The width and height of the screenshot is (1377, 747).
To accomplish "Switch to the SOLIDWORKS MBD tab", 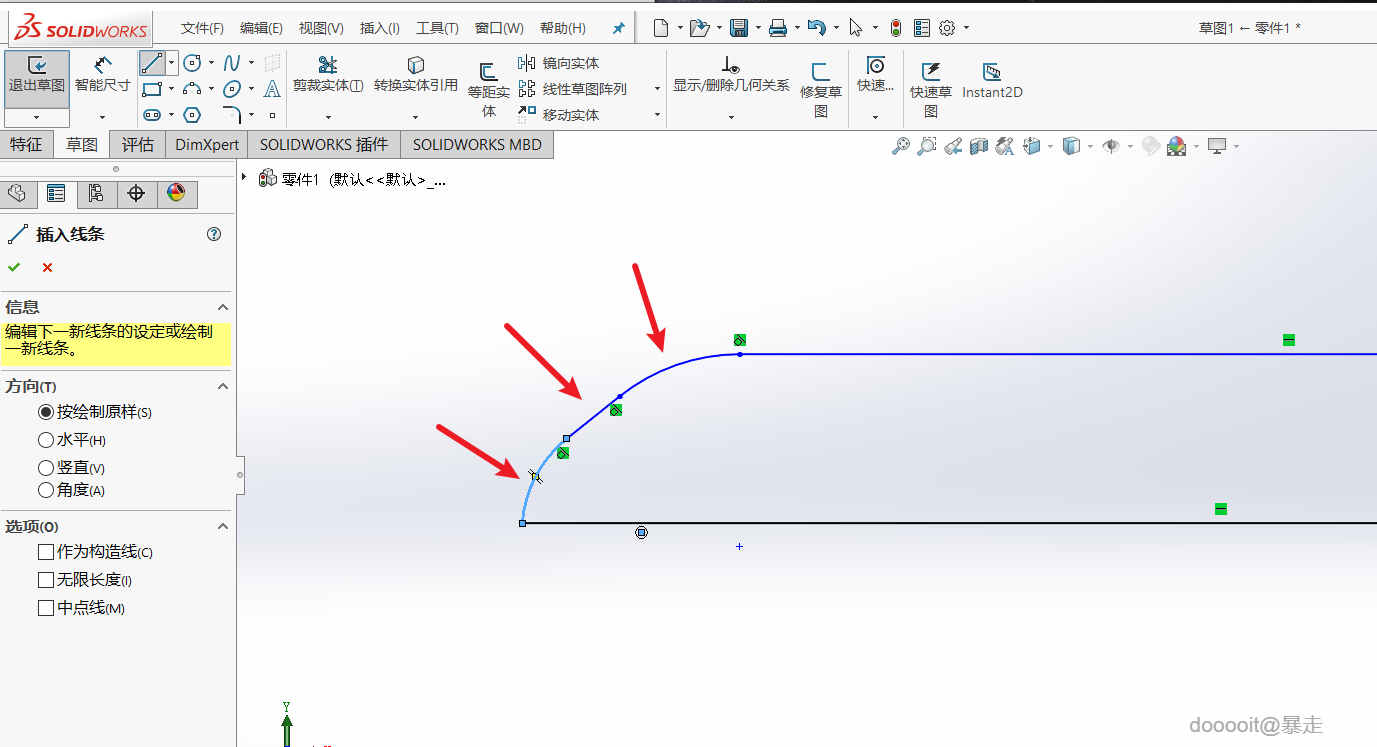I will pos(477,144).
